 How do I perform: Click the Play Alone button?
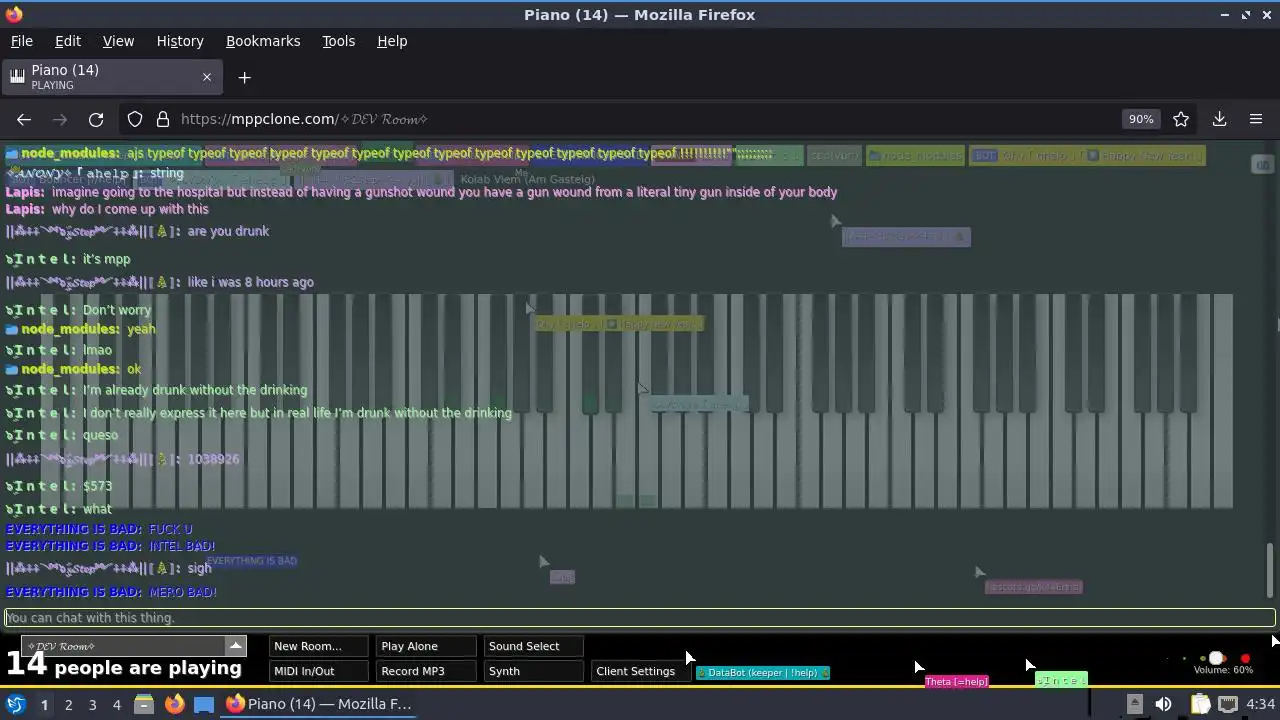[426, 646]
